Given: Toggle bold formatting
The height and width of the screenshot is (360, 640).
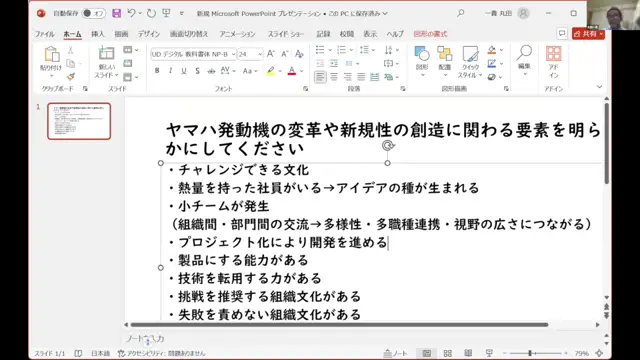Looking at the screenshot, I should [157, 71].
